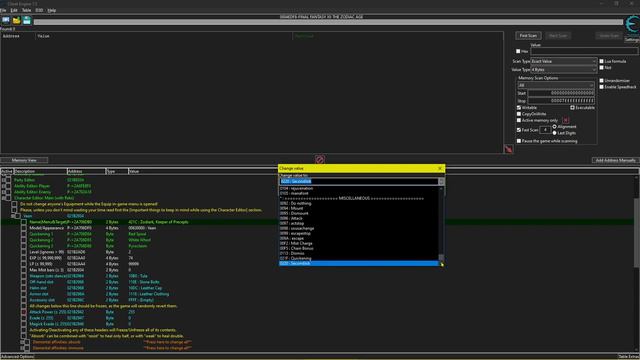This screenshot has width=640, height=360.
Task: Click the First Scan button
Action: pyautogui.click(x=528, y=36)
